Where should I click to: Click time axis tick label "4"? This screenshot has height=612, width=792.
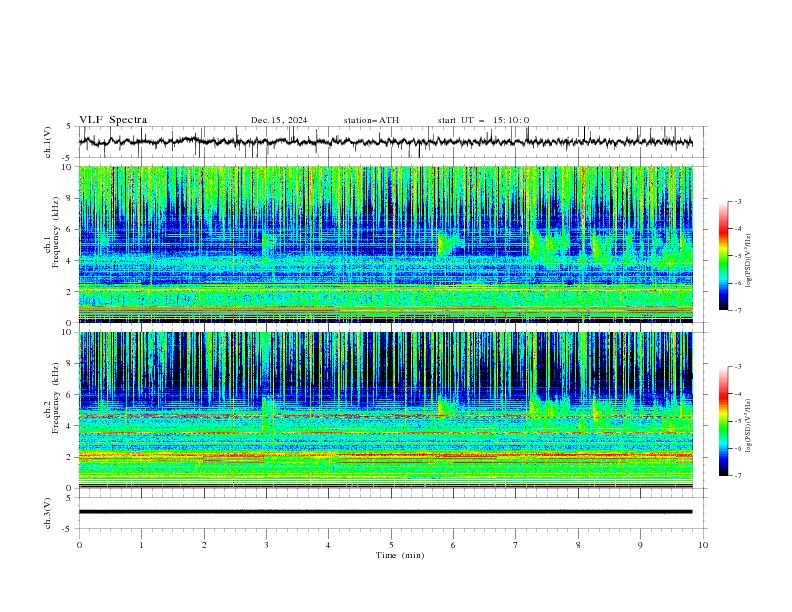coord(329,545)
